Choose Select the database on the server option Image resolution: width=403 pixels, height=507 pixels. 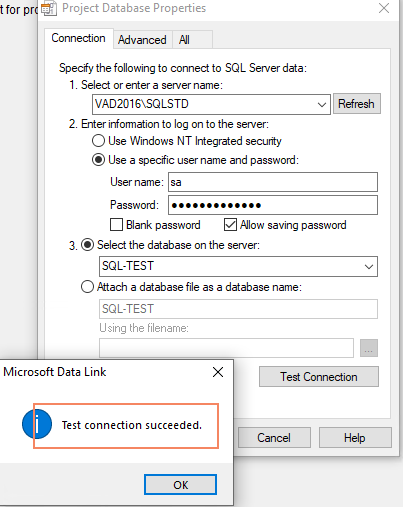[88, 245]
